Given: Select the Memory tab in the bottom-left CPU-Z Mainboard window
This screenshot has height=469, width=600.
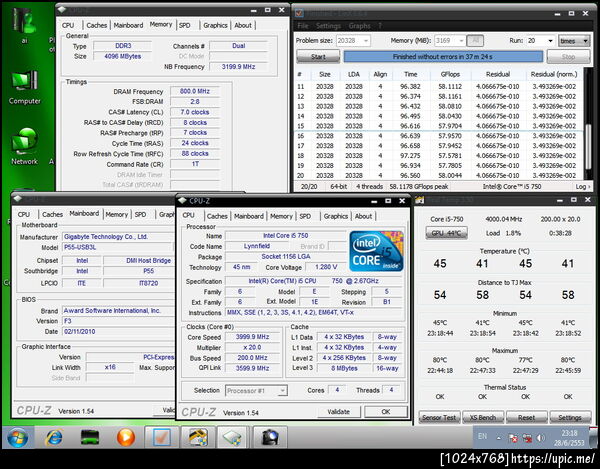Looking at the screenshot, I should pyautogui.click(x=117, y=215).
